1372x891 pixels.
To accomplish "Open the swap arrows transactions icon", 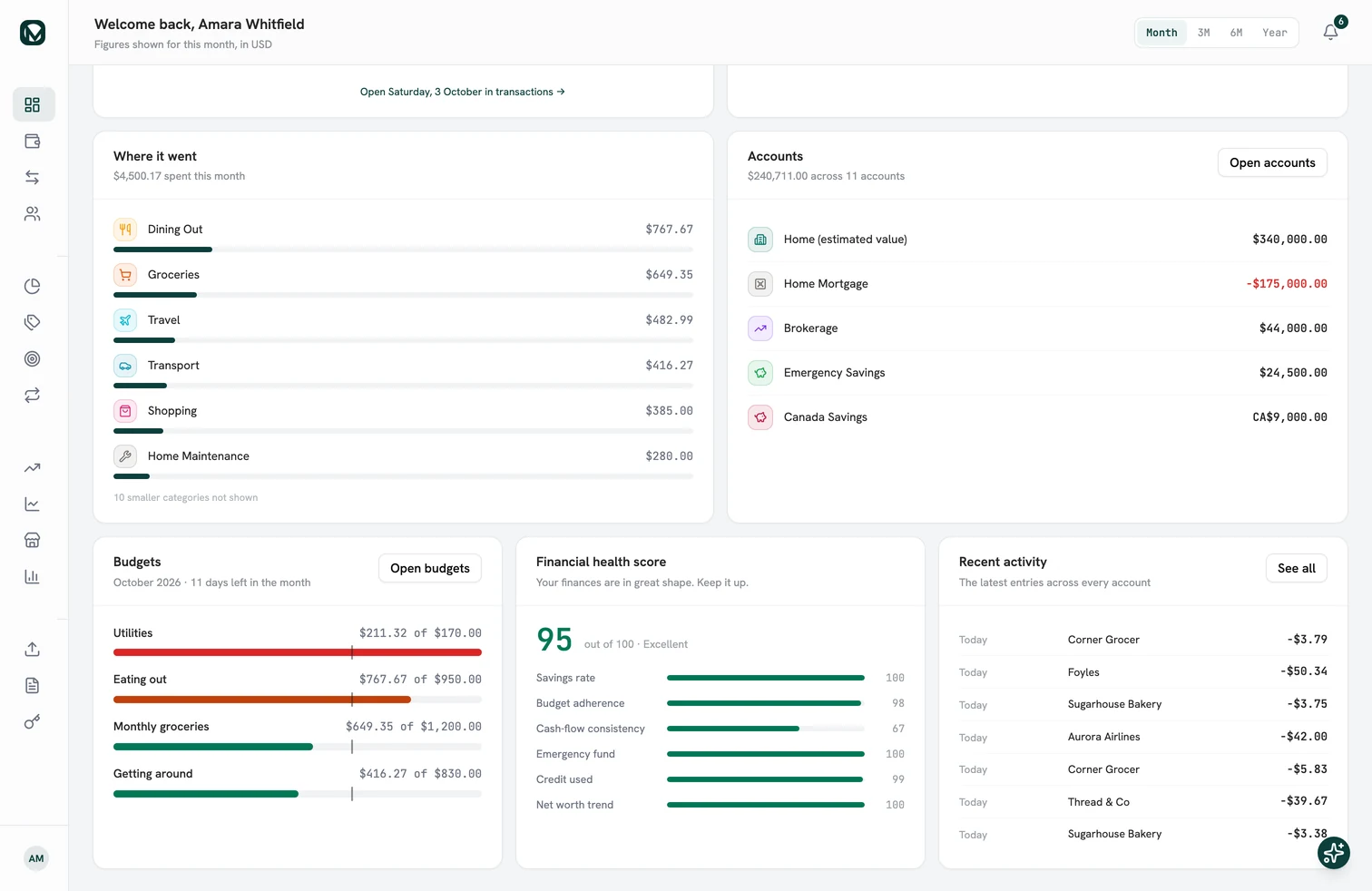I will click(33, 177).
